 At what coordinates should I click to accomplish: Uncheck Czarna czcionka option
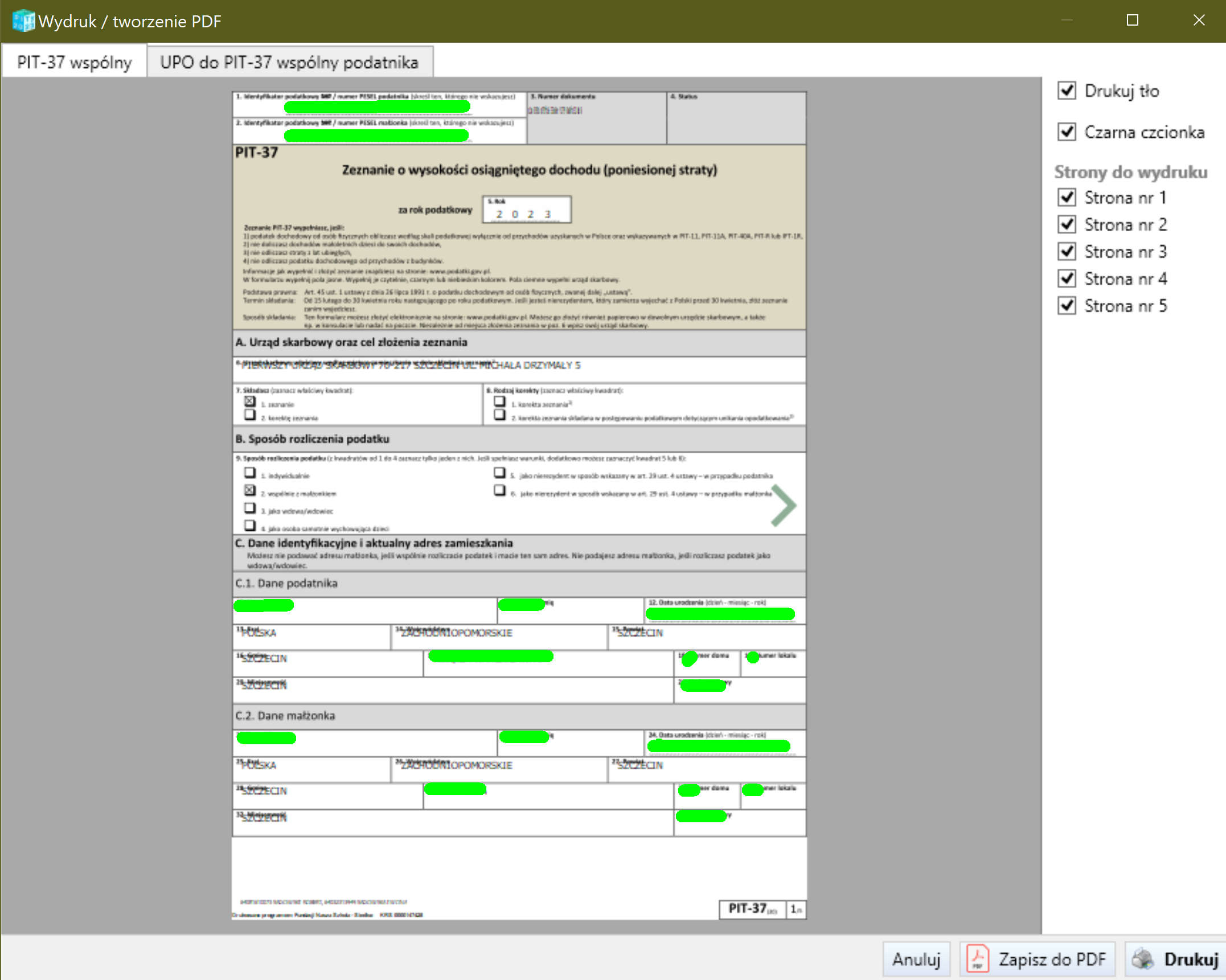click(1067, 132)
